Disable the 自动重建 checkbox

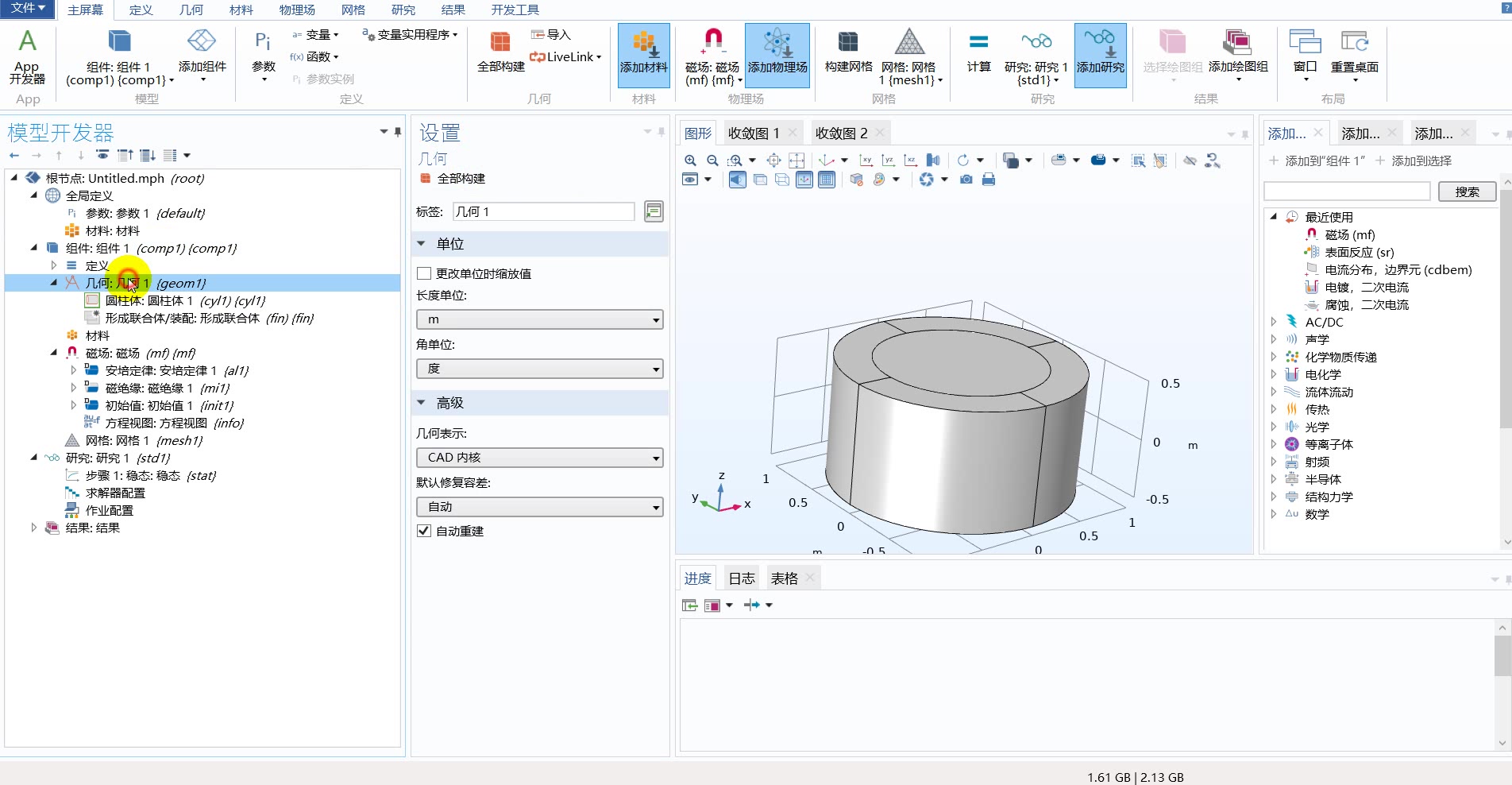pyautogui.click(x=423, y=531)
